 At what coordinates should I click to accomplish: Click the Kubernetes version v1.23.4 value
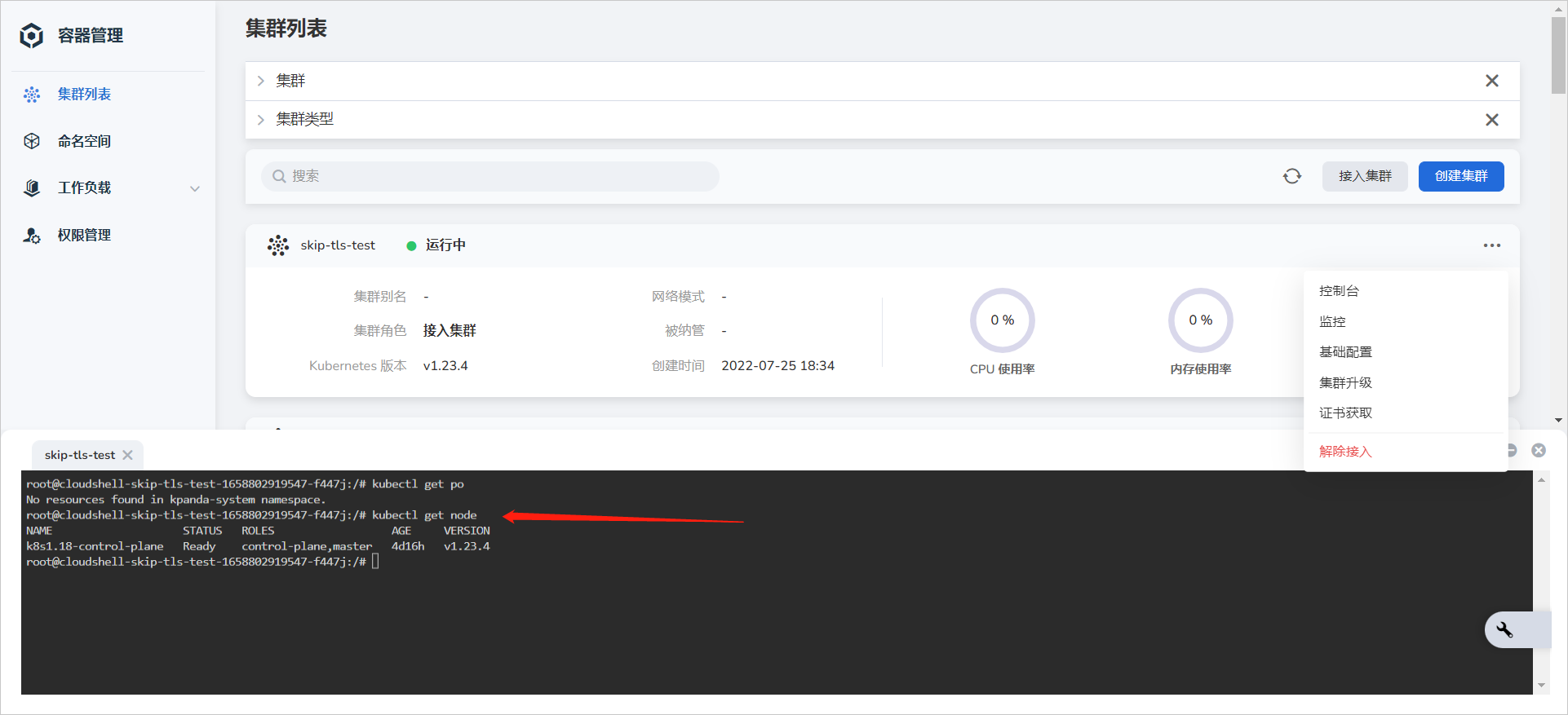tap(445, 366)
